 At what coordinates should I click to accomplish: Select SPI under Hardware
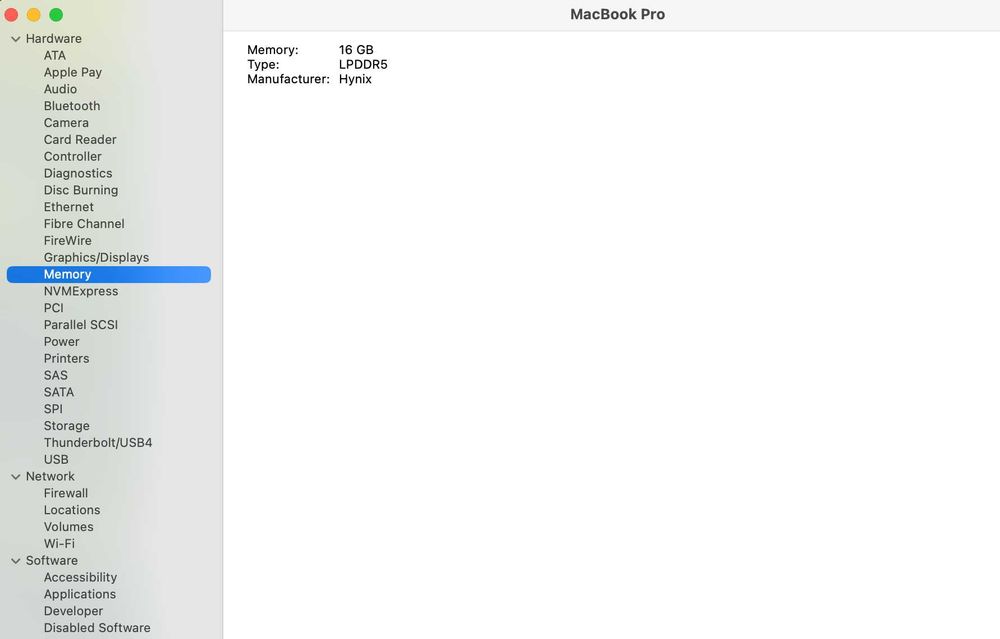[53, 409]
